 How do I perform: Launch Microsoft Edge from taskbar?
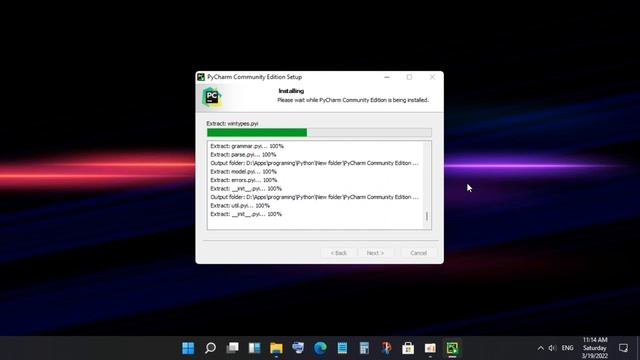(320, 348)
